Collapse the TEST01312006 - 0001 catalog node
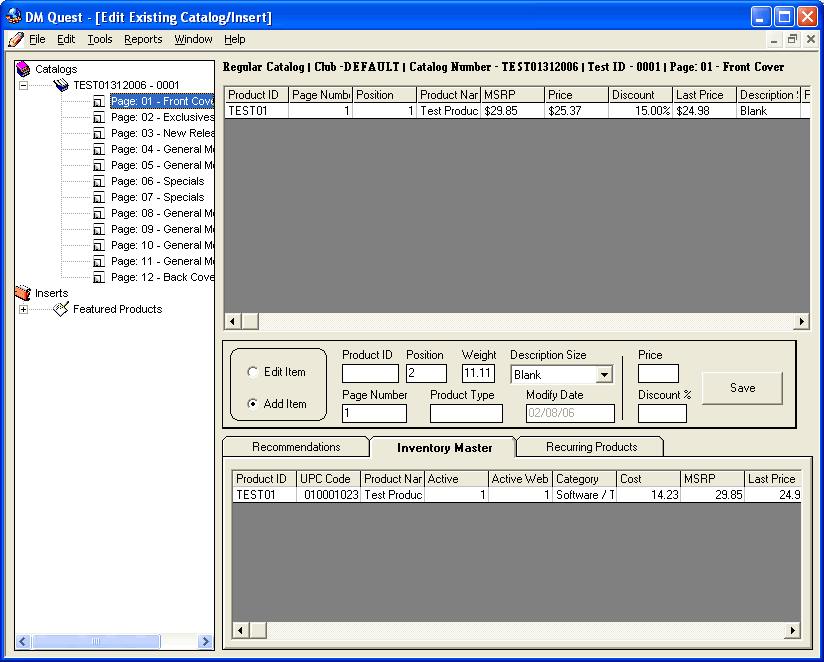824x662 pixels. pyautogui.click(x=24, y=85)
